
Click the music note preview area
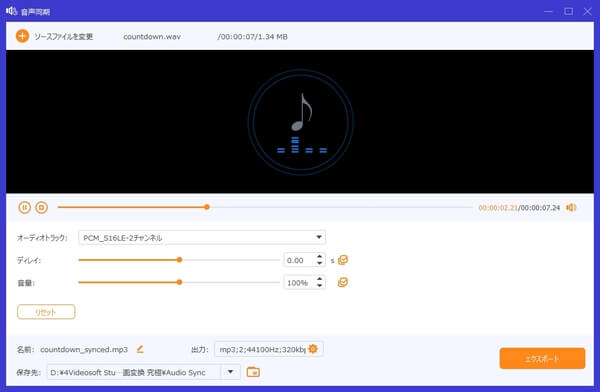tap(301, 122)
